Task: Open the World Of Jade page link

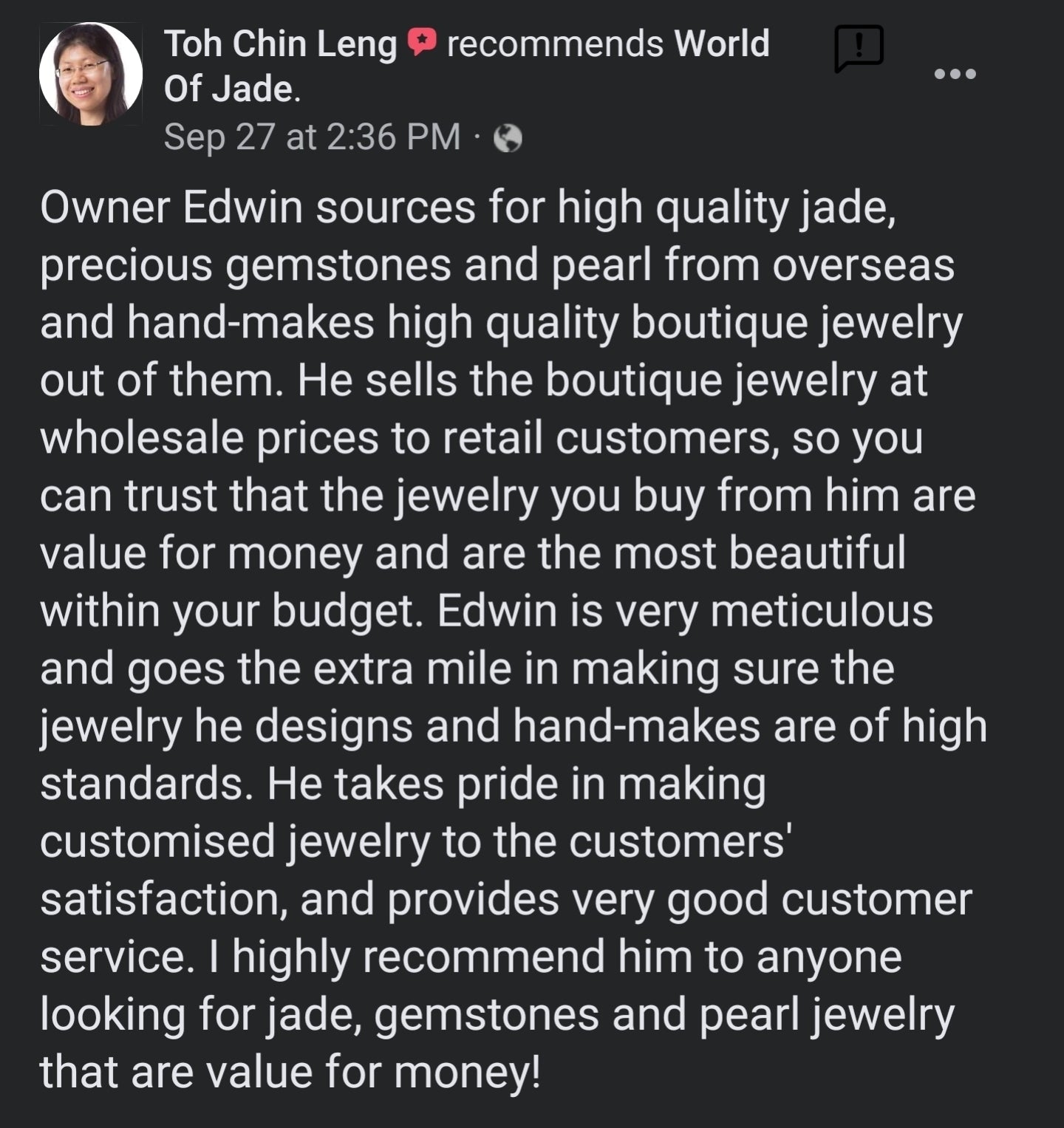Action: (721, 44)
